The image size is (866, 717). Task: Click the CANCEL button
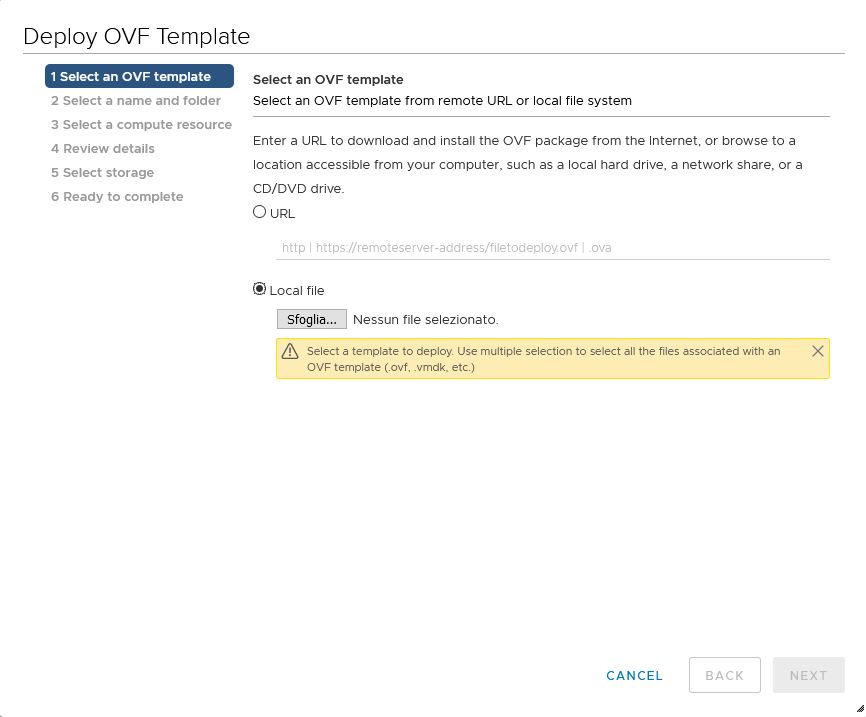tap(634, 675)
